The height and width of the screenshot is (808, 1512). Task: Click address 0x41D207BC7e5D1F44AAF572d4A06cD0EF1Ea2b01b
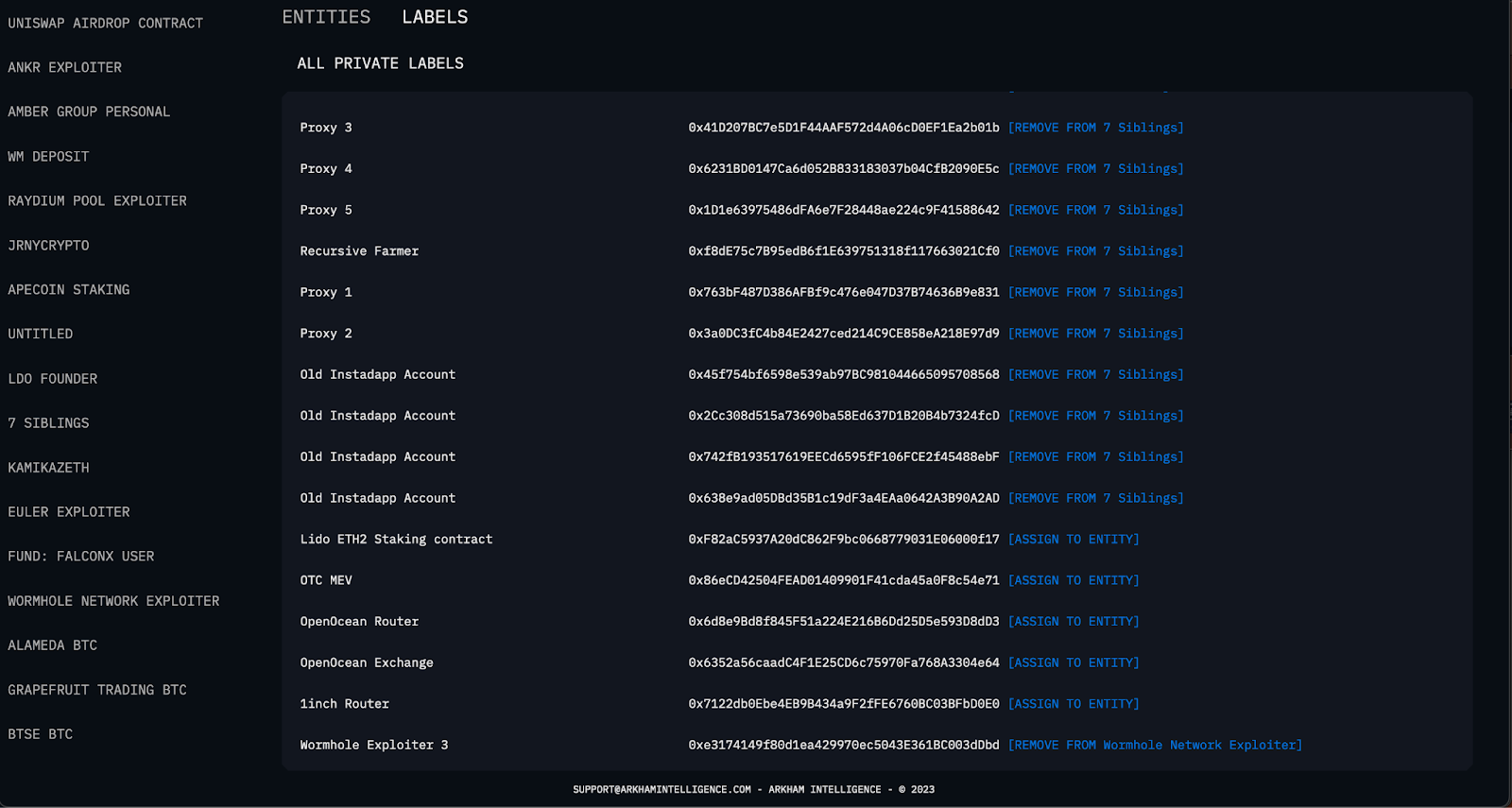844,128
